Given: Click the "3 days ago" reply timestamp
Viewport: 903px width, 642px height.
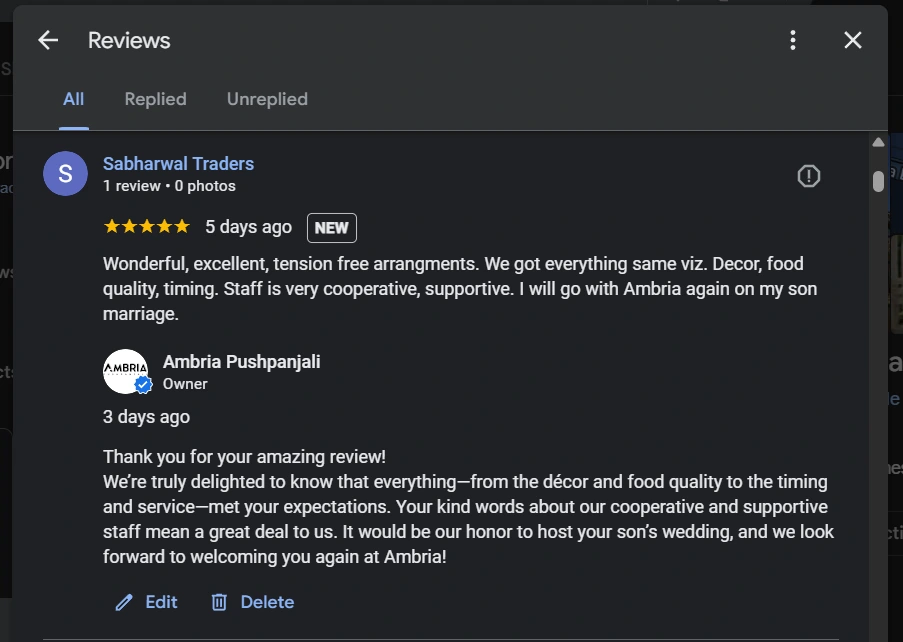Looking at the screenshot, I should pos(146,417).
